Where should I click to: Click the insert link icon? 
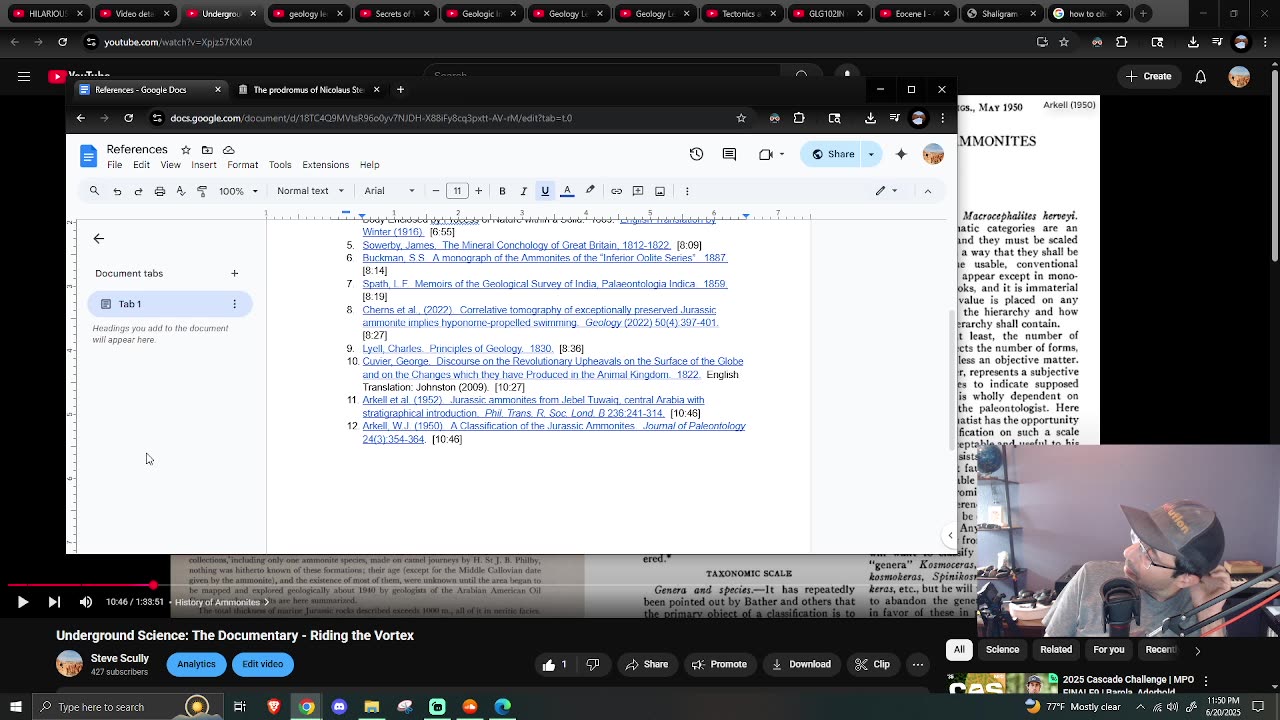pyautogui.click(x=616, y=191)
